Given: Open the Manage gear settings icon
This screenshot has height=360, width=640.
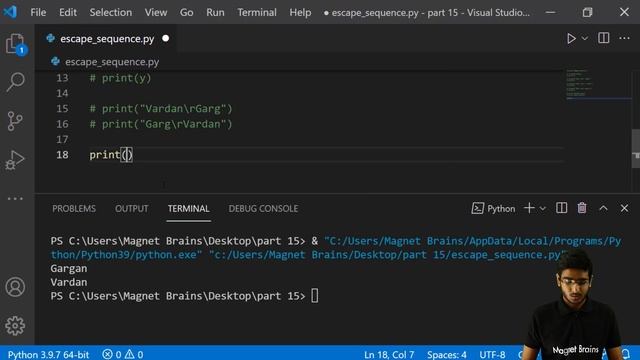Looking at the screenshot, I should pyautogui.click(x=16, y=326).
